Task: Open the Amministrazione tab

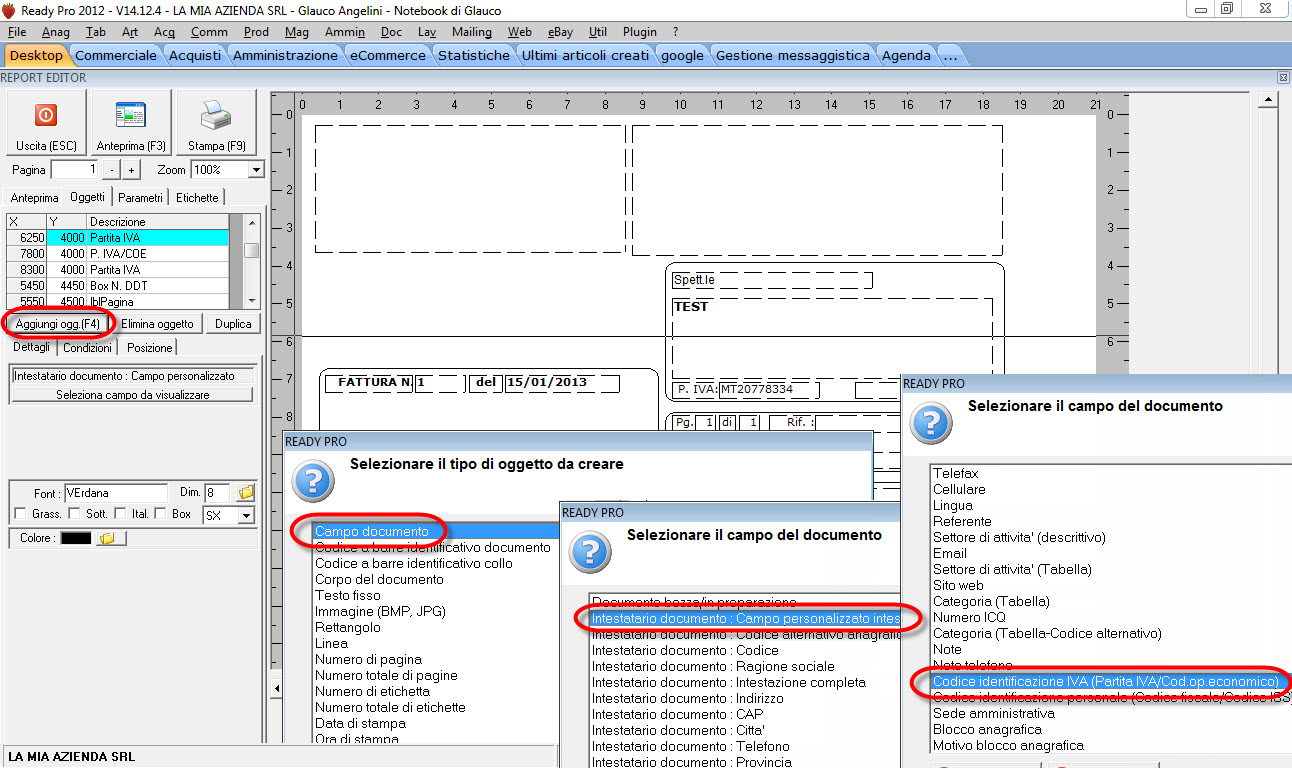Action: click(x=285, y=55)
